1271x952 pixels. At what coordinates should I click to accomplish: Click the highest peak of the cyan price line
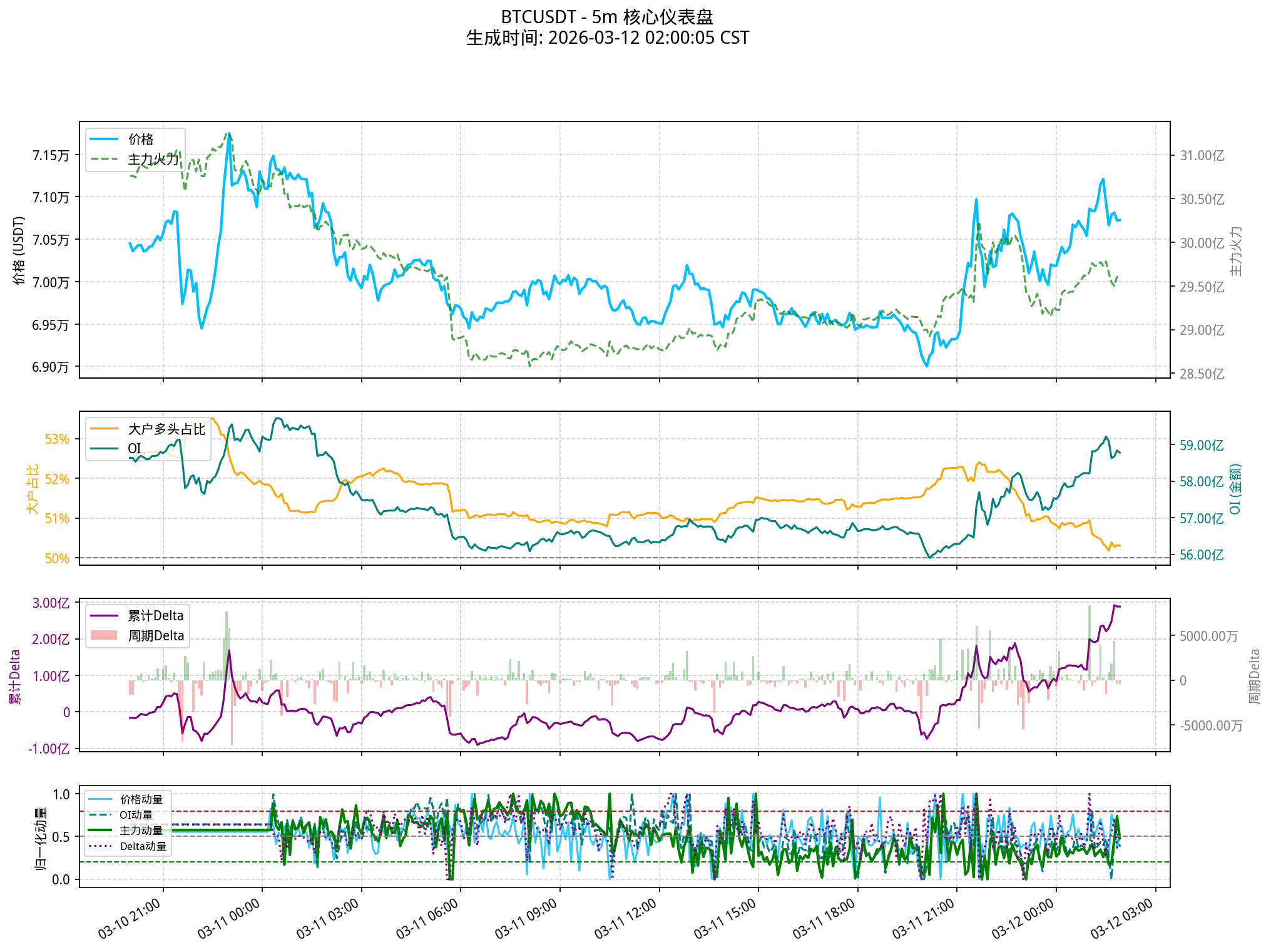[230, 133]
